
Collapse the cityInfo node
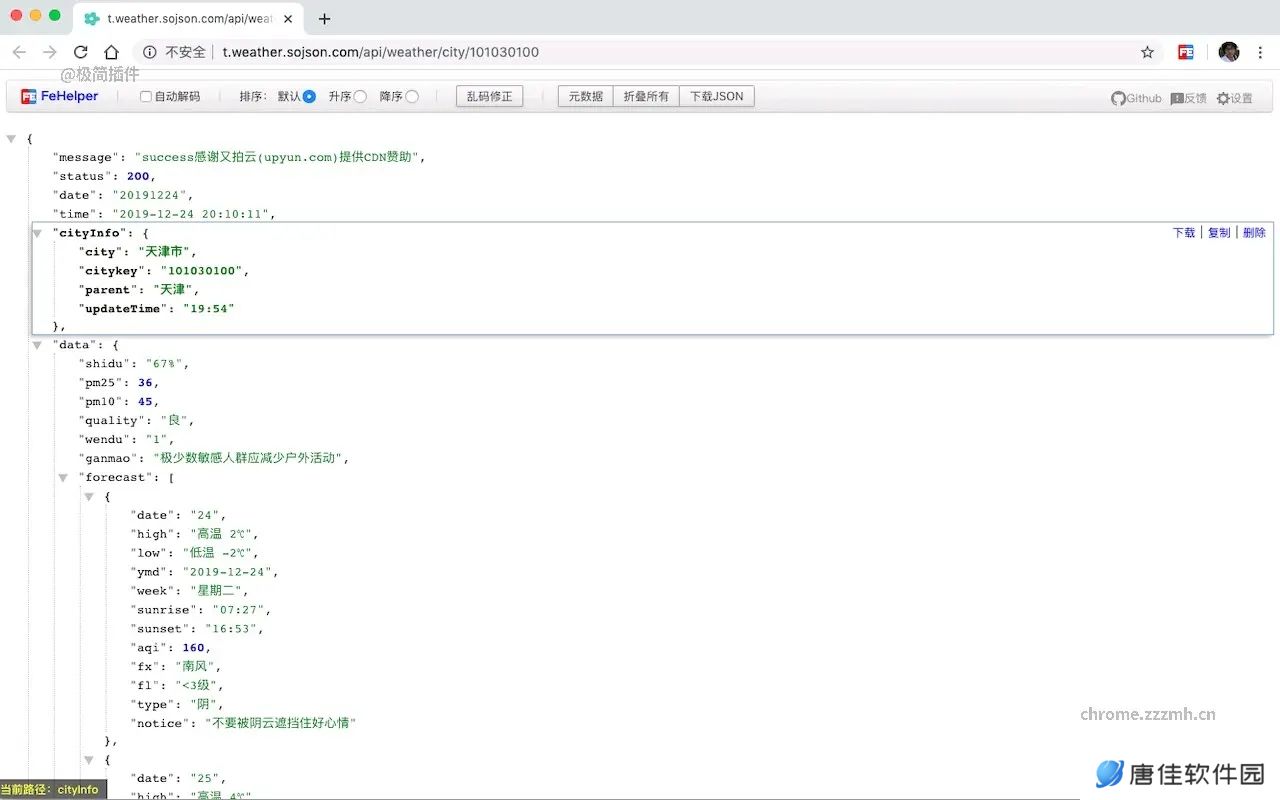pyautogui.click(x=37, y=233)
